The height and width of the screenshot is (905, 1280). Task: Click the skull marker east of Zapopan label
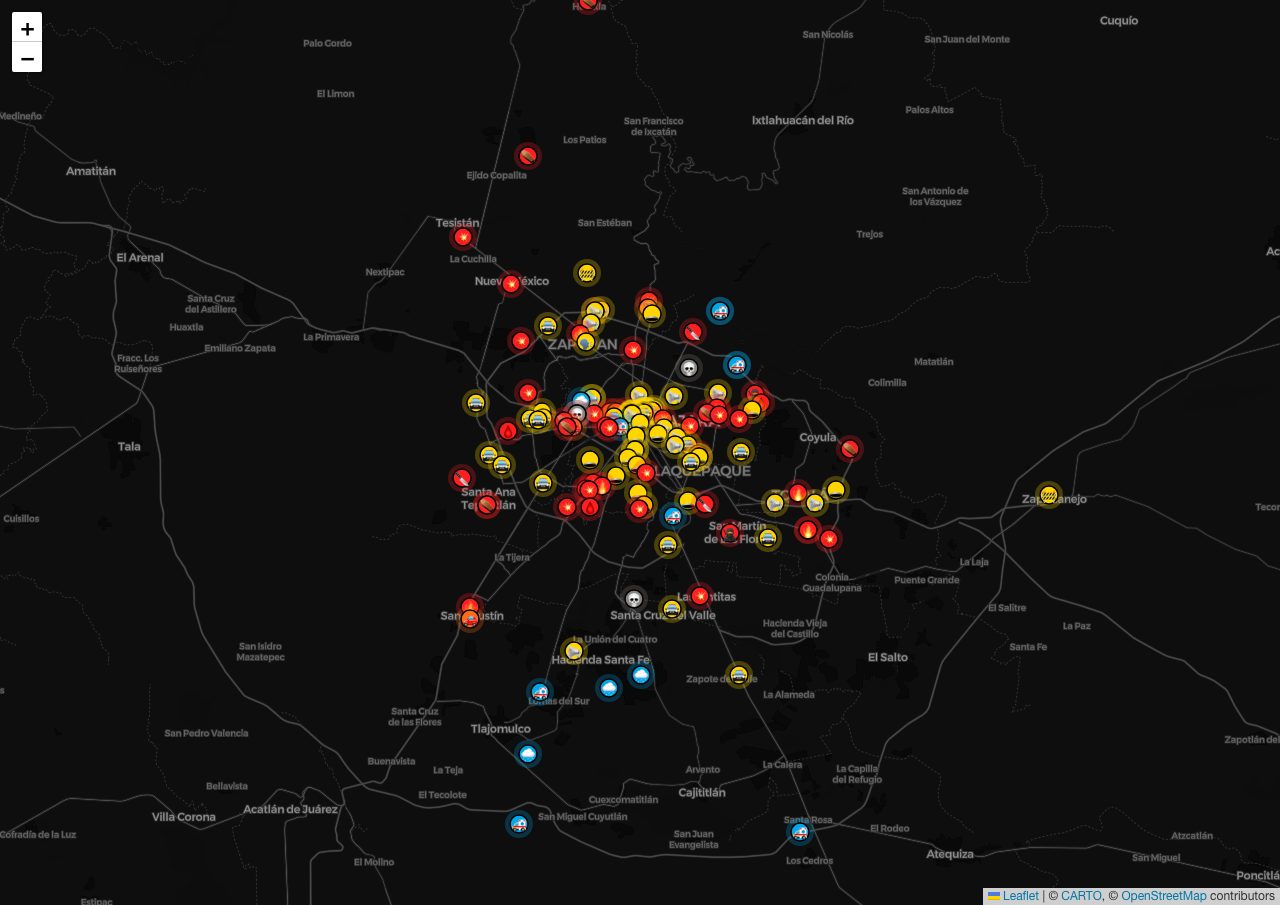click(x=689, y=369)
